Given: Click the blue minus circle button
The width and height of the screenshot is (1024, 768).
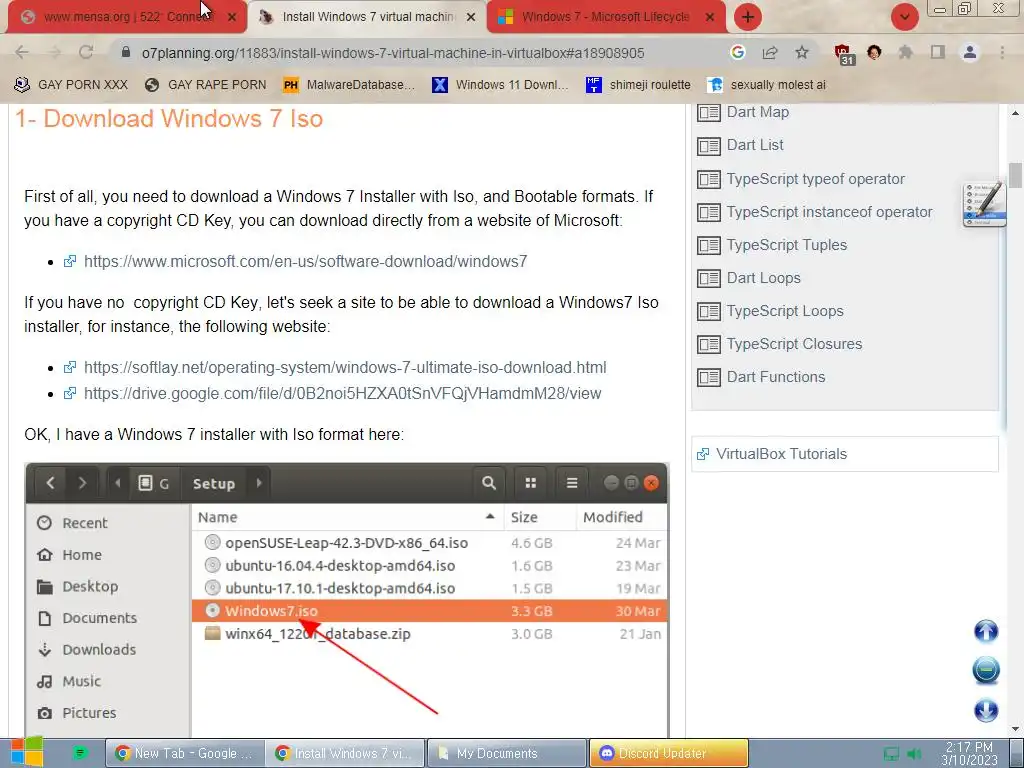Looking at the screenshot, I should 986,671.
